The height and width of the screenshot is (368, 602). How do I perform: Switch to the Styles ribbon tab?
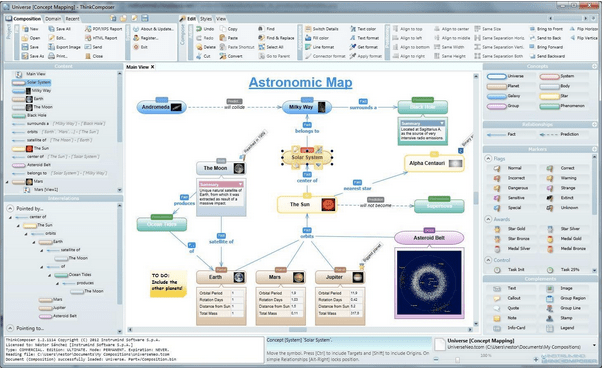tap(206, 19)
